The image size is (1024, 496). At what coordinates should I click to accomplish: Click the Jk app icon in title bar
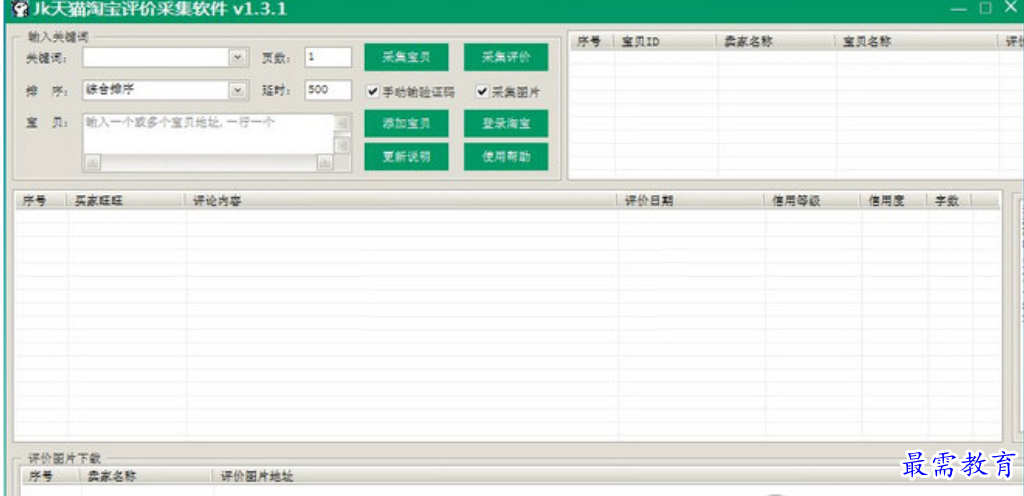20,10
